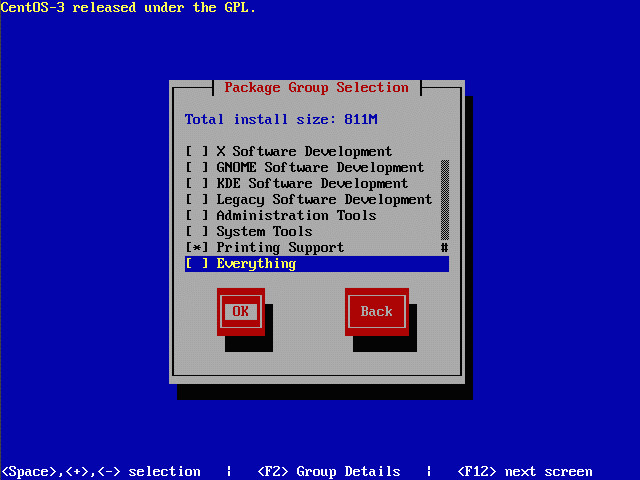The image size is (640, 480).
Task: Click the F12 next screen hint
Action: point(525,471)
